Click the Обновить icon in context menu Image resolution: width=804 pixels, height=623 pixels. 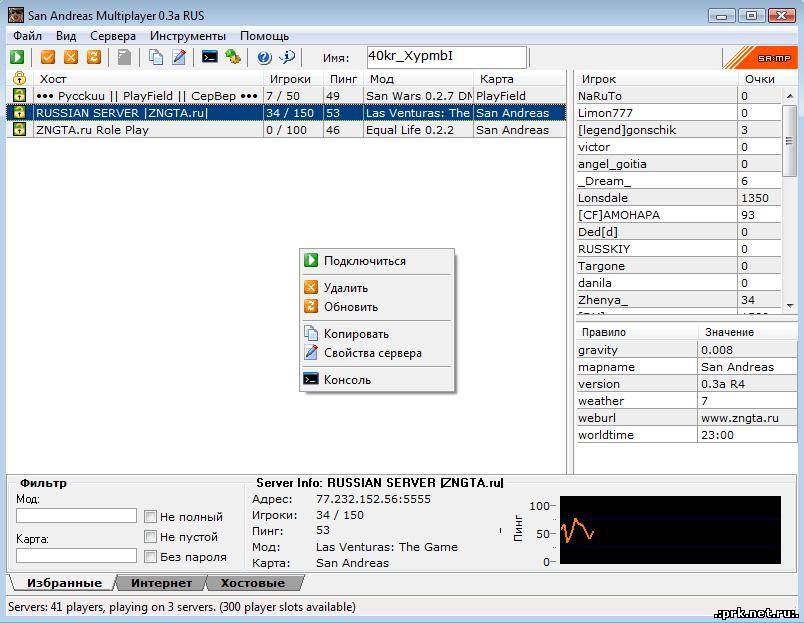311,306
